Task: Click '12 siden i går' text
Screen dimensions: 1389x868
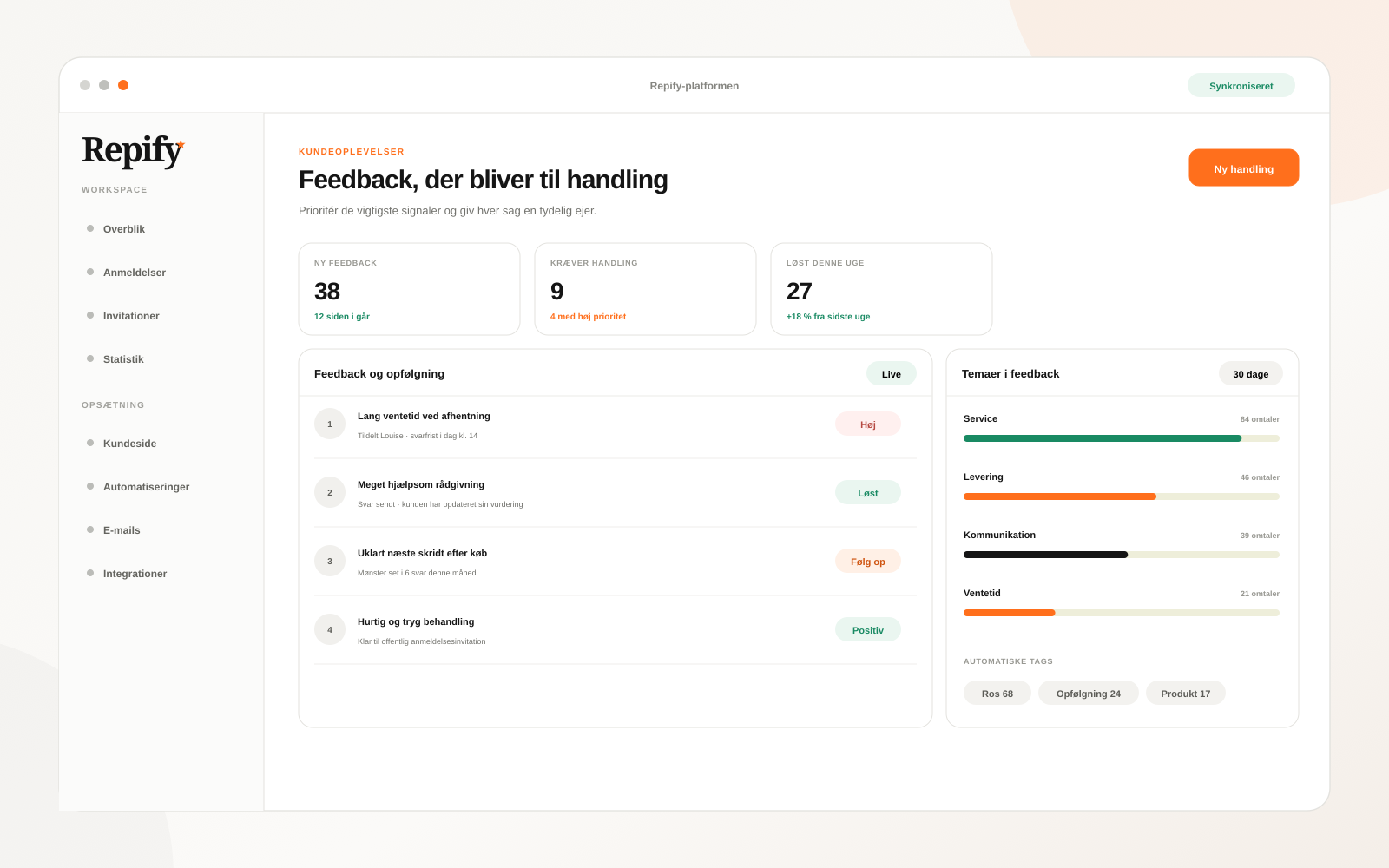Action: 342,317
